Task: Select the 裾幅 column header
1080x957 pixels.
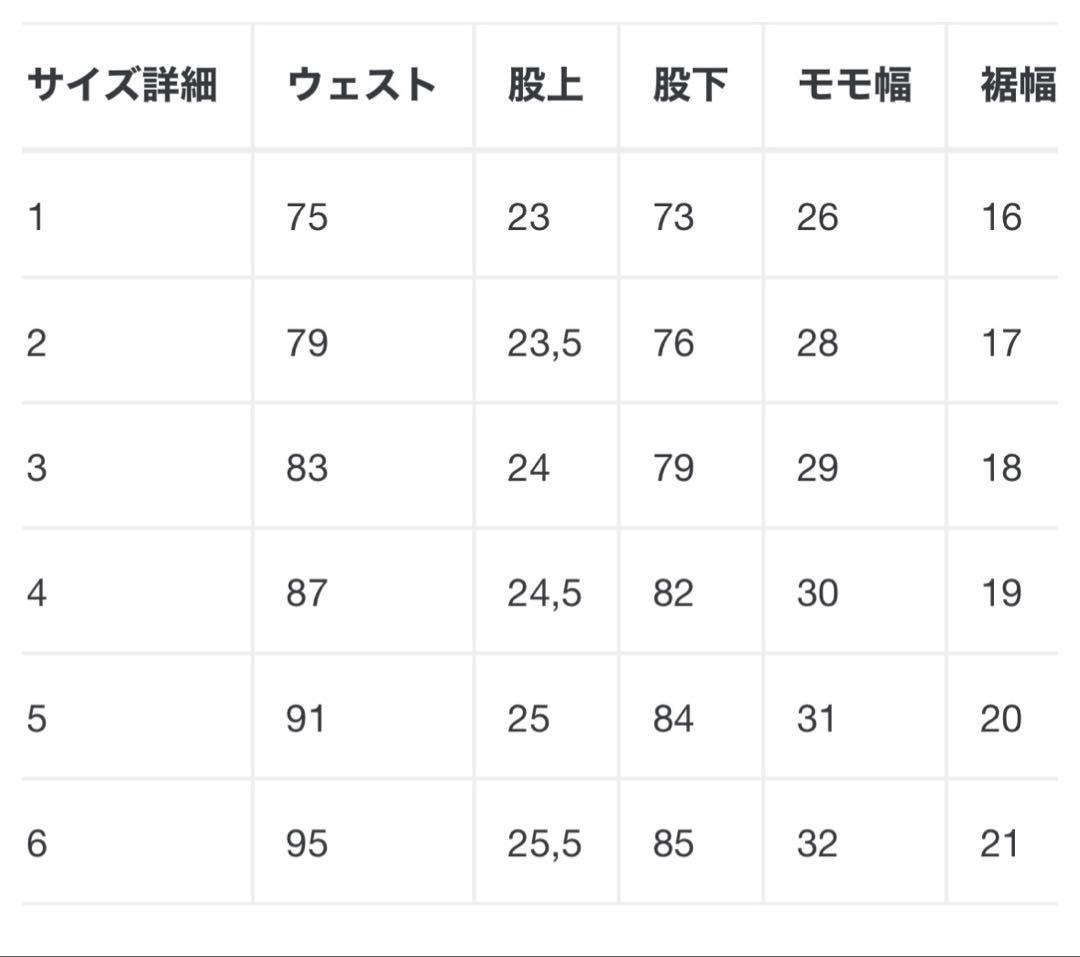Action: click(x=1018, y=86)
